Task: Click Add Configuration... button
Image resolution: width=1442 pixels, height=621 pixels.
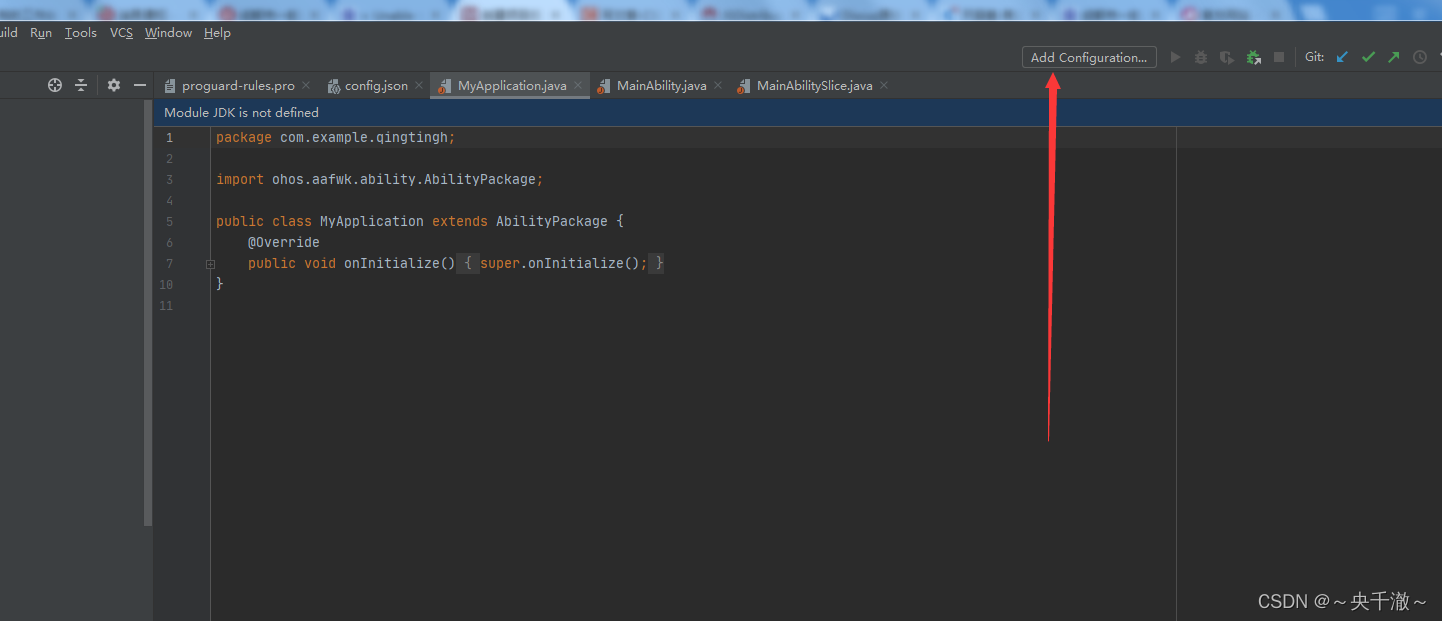Action: click(1089, 57)
